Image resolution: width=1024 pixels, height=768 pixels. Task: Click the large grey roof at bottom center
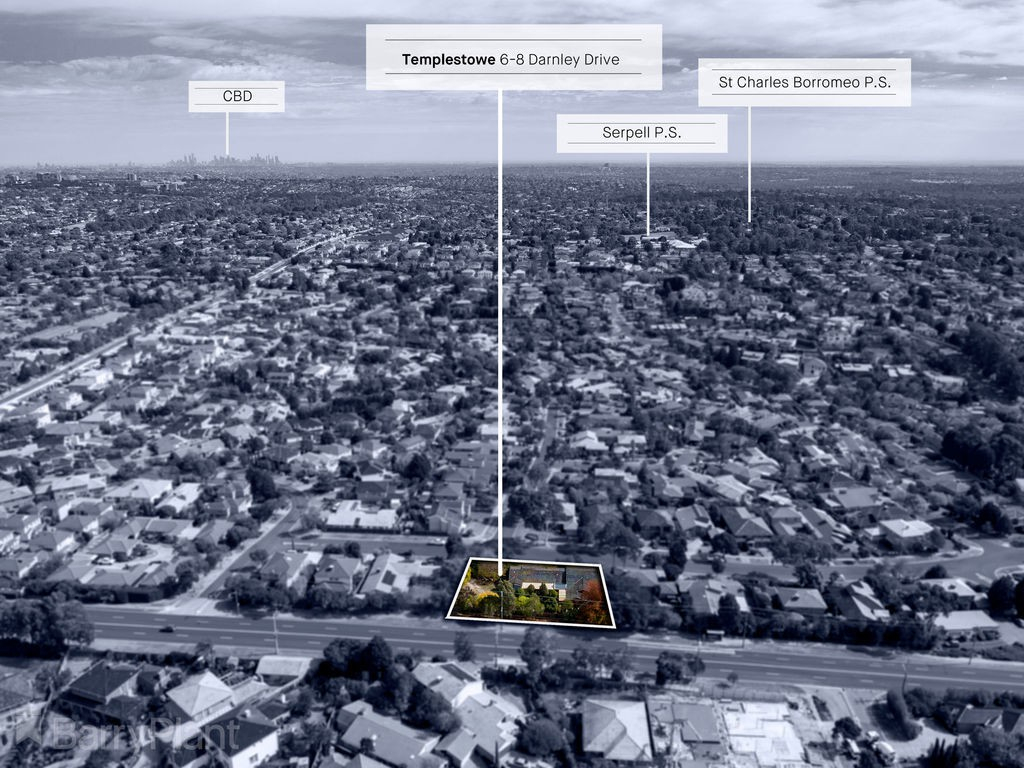click(614, 727)
